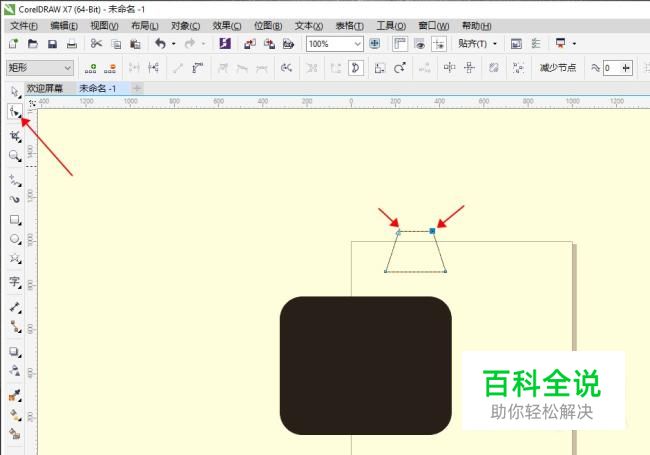Click the Save floppy disk icon
Viewport: 650px width, 455px height.
click(52, 44)
